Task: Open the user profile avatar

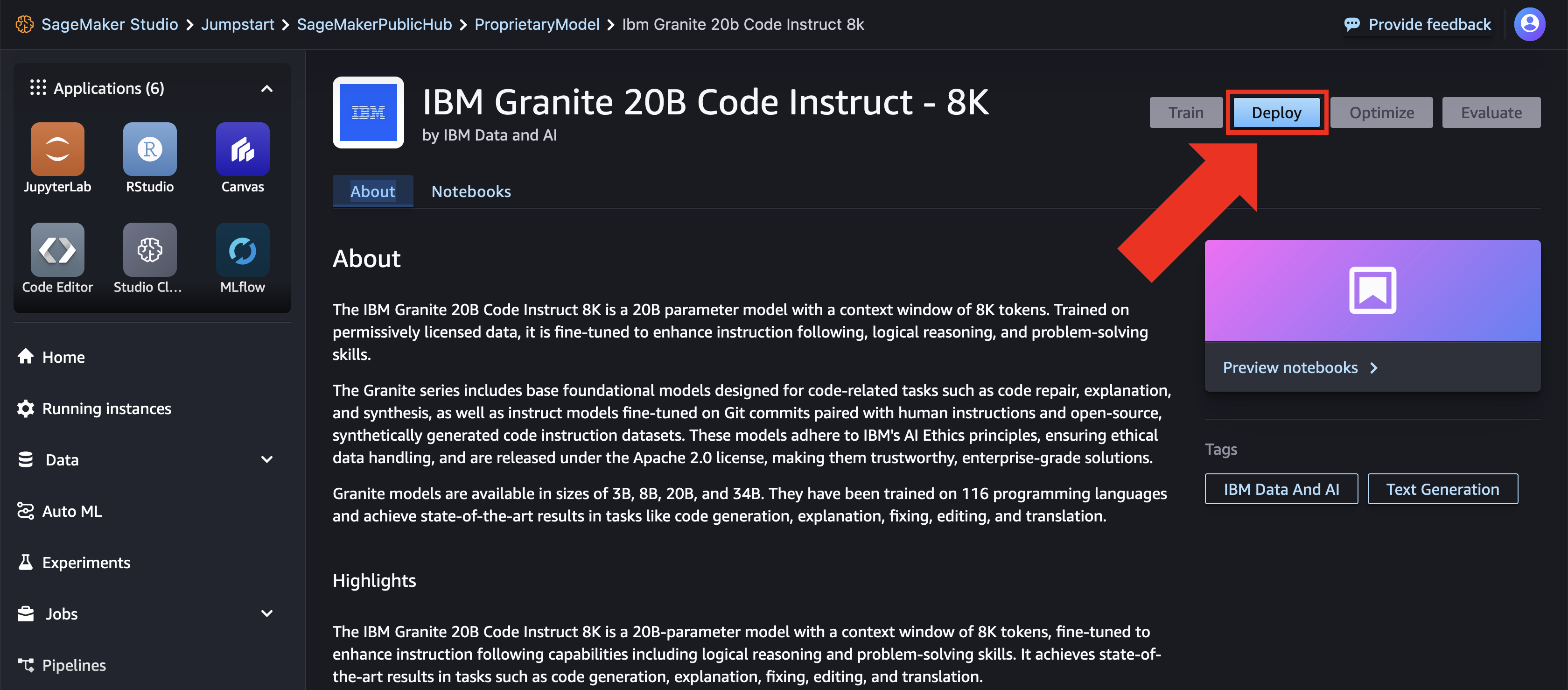Action: (1530, 24)
